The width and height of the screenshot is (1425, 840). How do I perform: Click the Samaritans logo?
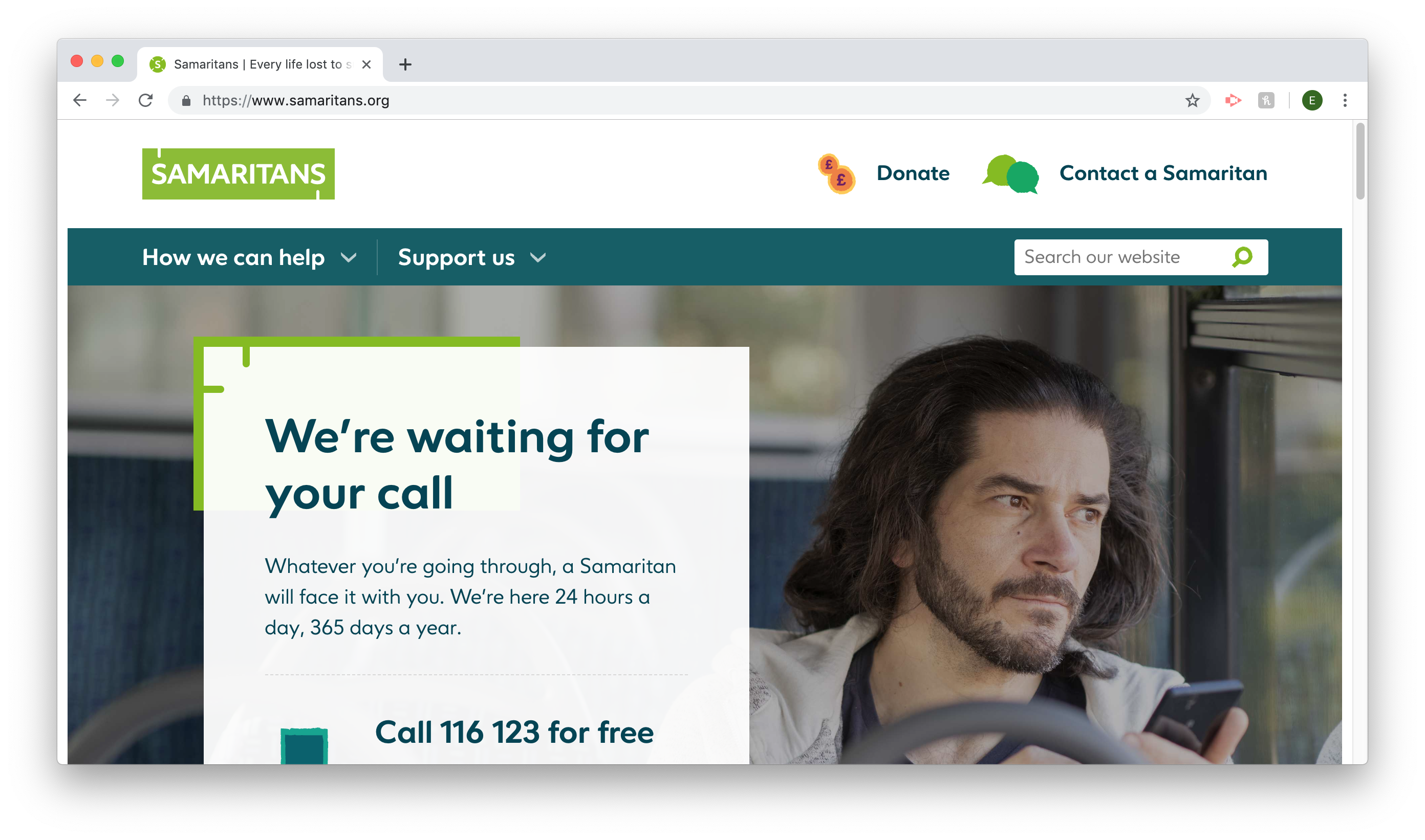pyautogui.click(x=238, y=173)
